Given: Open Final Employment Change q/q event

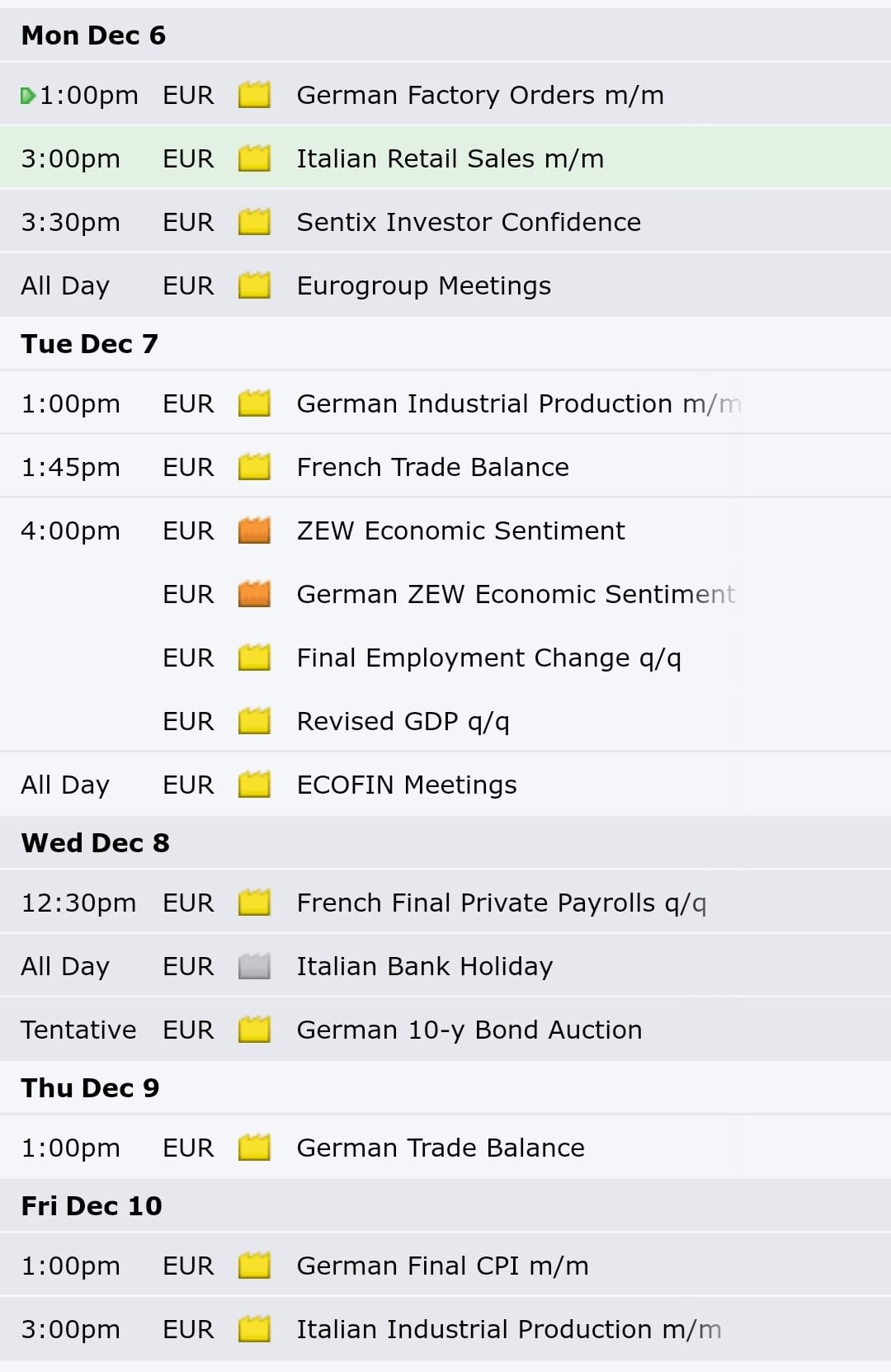Looking at the screenshot, I should [x=445, y=658].
